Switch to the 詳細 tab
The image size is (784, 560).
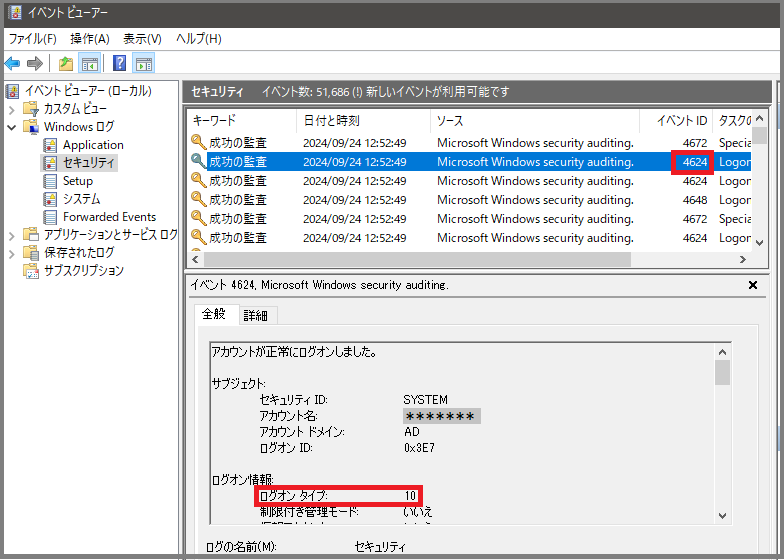255,315
